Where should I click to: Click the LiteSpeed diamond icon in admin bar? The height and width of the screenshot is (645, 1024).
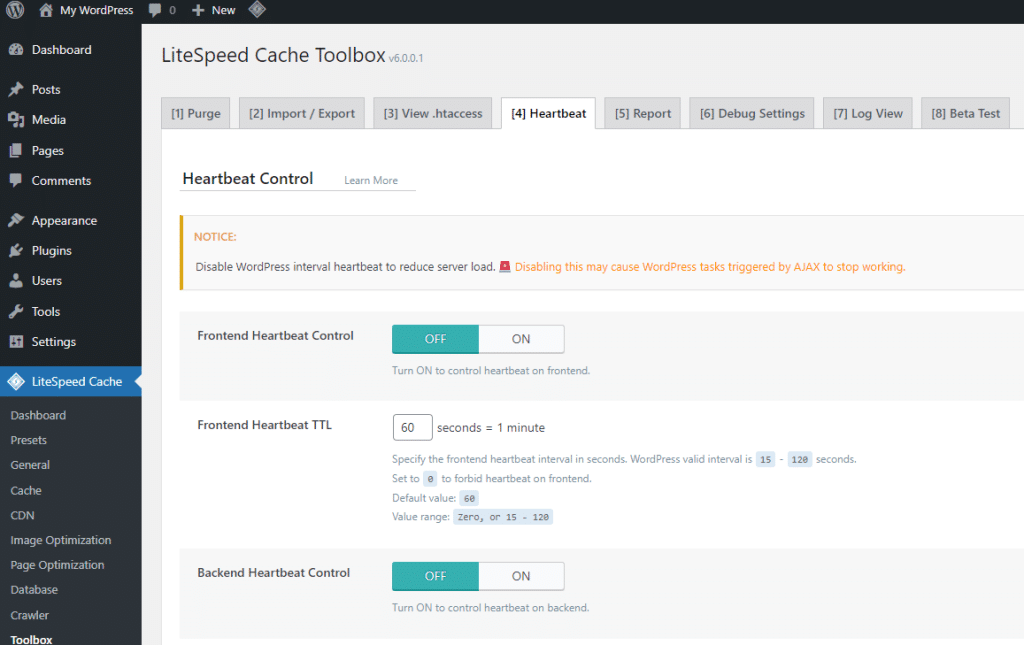pos(257,10)
